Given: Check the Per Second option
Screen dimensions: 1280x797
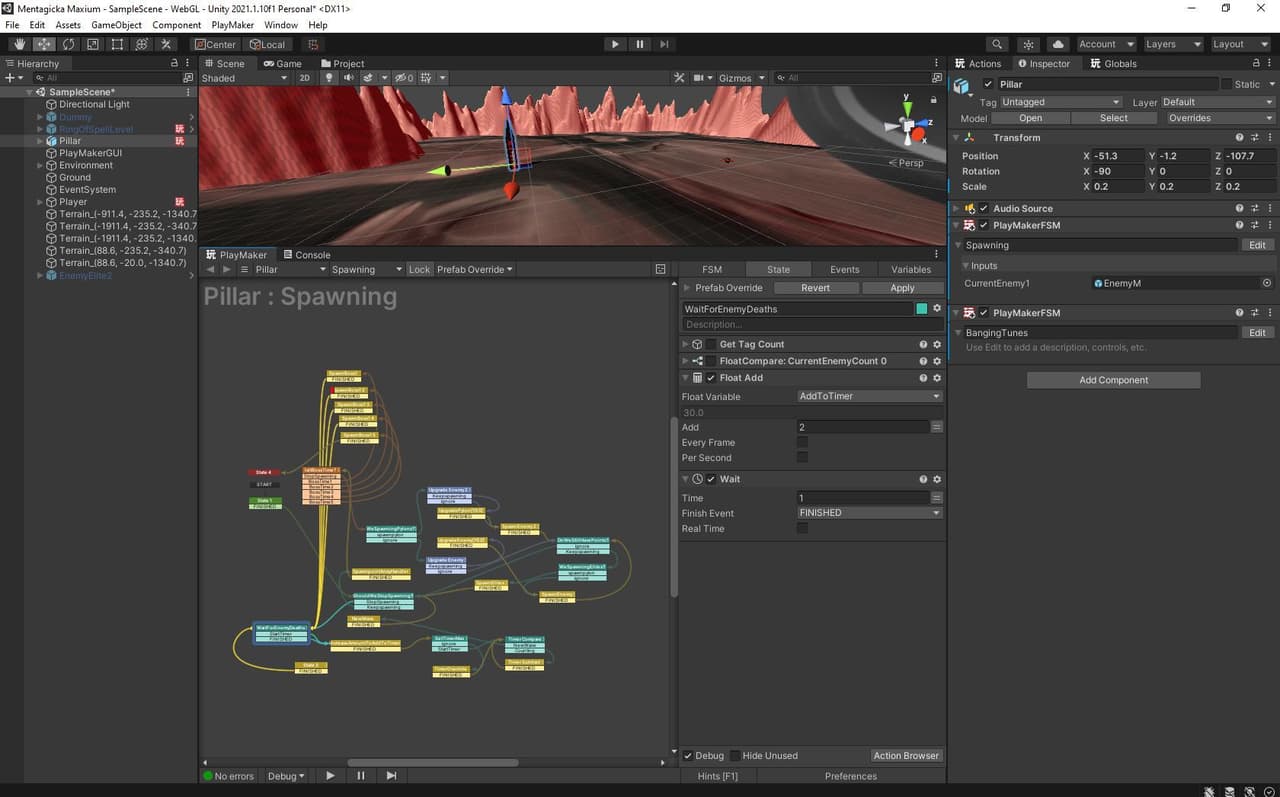Looking at the screenshot, I should click(x=802, y=457).
